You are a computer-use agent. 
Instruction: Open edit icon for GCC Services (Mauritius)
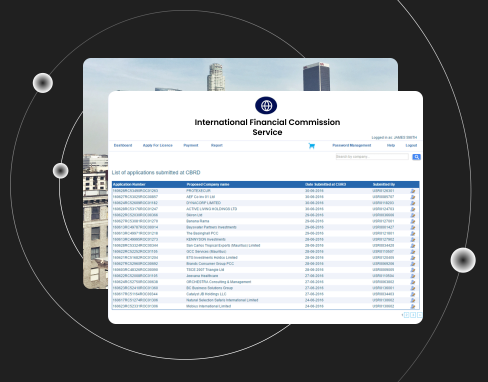pos(413,252)
